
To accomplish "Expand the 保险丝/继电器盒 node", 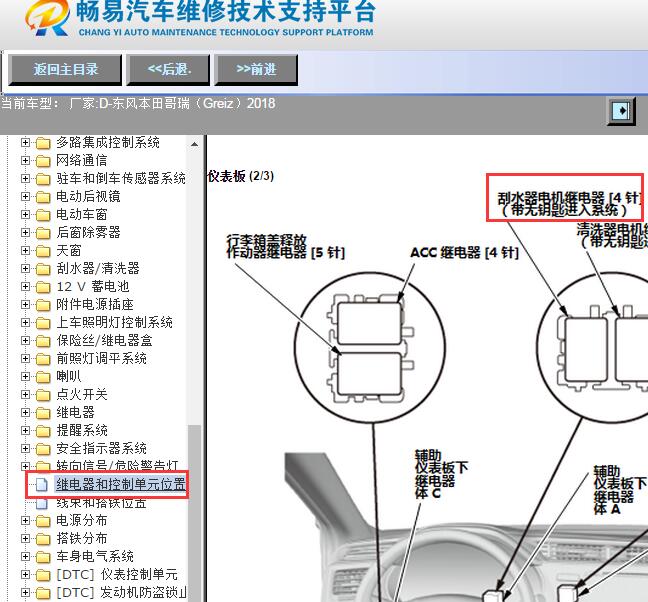I will [x=25, y=340].
